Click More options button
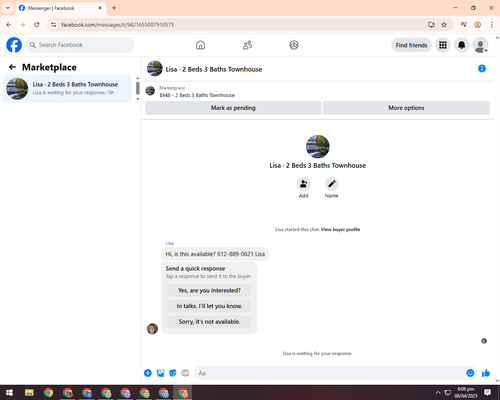The image size is (500, 400). [x=406, y=108]
